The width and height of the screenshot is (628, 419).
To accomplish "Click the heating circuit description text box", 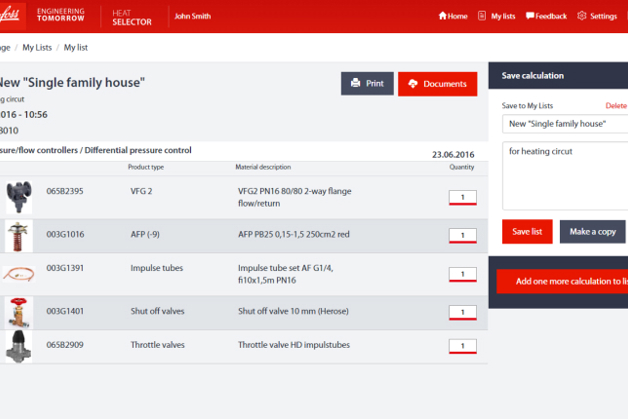I will 565,174.
